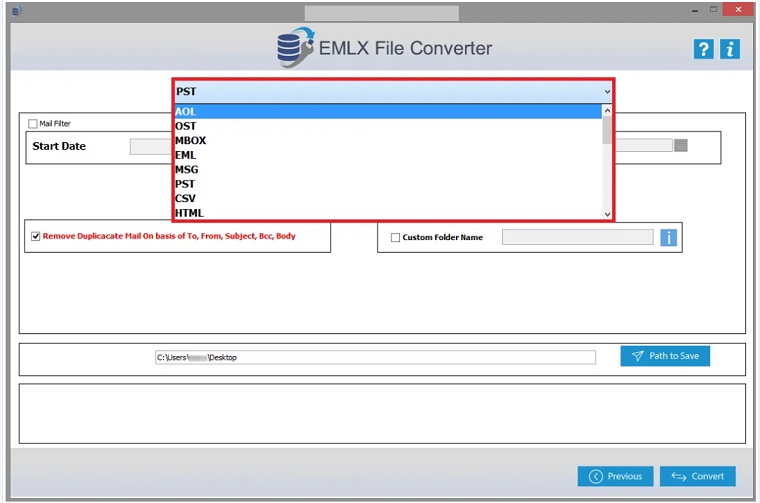
Task: Click the list scrollbar up arrow
Action: [607, 110]
